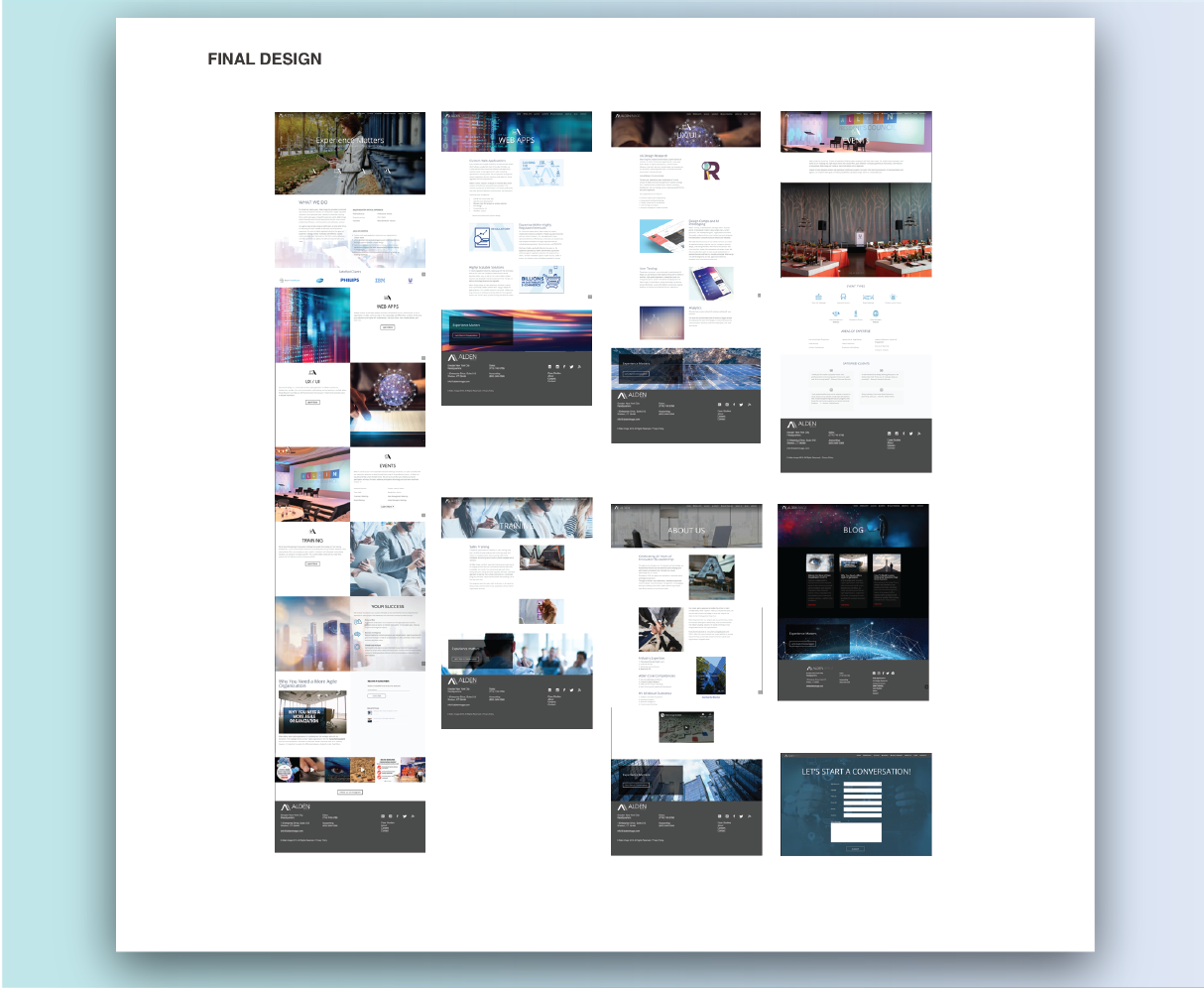The image size is (1204, 988).
Task: Click Learn More under home page TRAINING
Action: click(312, 563)
